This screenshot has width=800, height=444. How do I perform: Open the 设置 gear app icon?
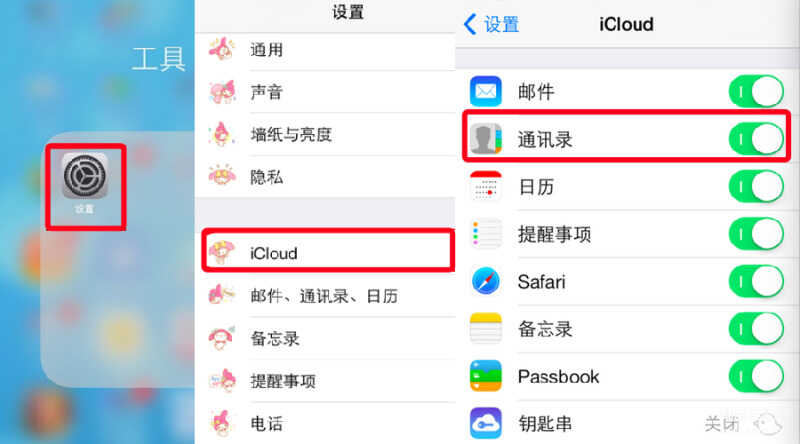click(x=85, y=176)
